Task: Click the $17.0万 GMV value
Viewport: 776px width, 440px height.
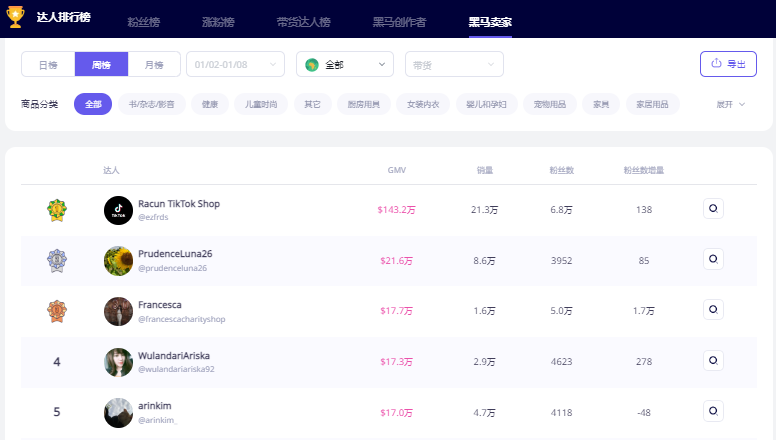Action: pyautogui.click(x=396, y=413)
